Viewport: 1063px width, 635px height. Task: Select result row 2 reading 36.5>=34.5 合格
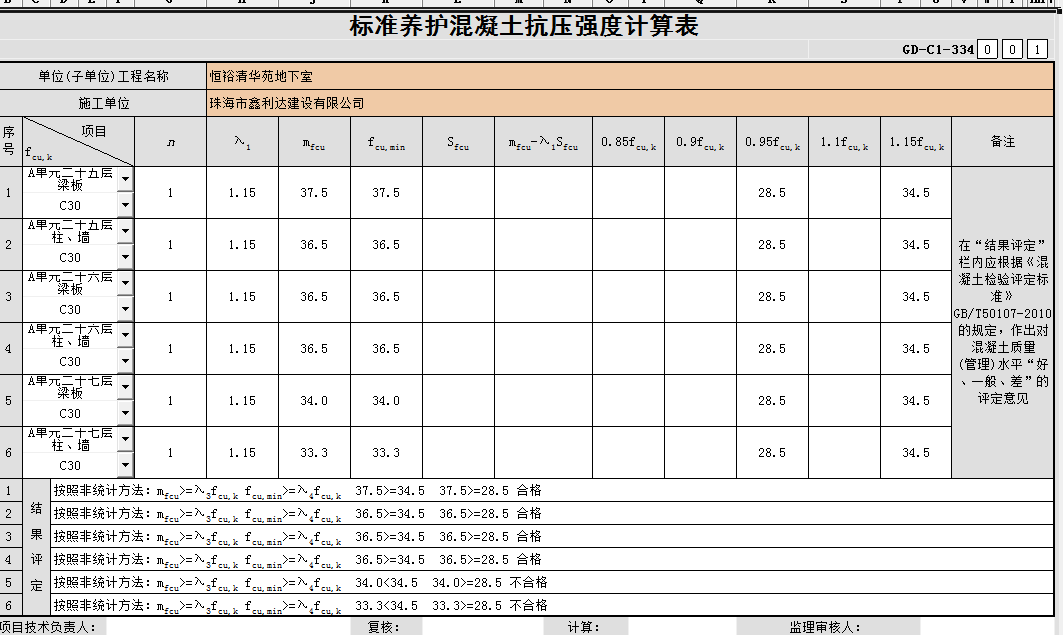552,514
